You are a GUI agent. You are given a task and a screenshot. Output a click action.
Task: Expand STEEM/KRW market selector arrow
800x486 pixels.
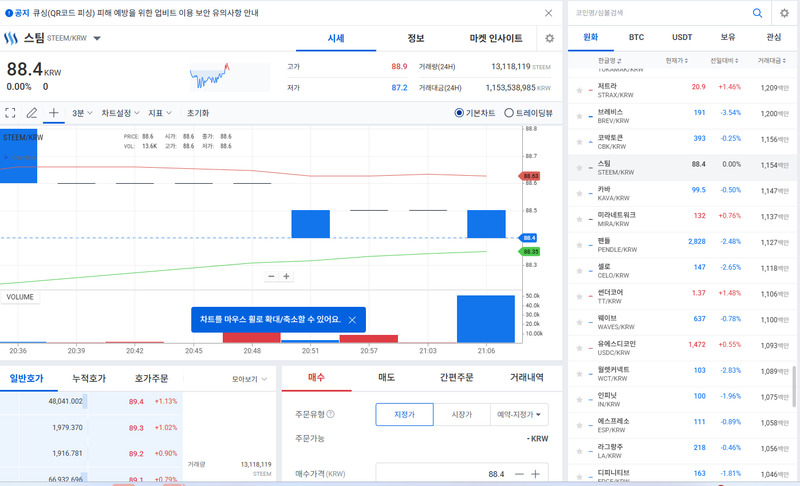click(97, 38)
